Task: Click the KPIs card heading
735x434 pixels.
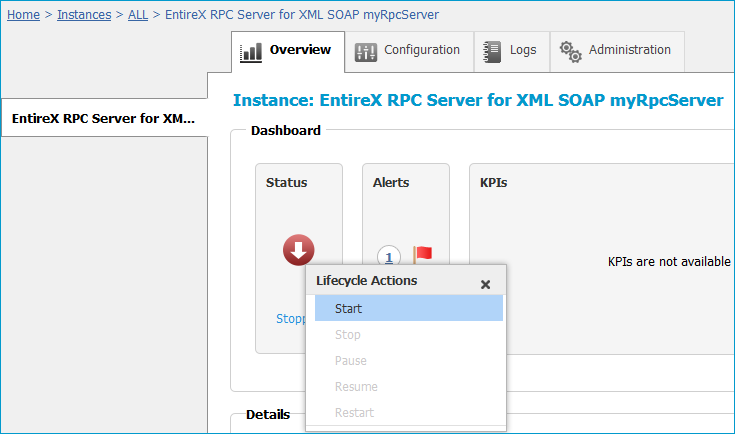Action: point(494,182)
